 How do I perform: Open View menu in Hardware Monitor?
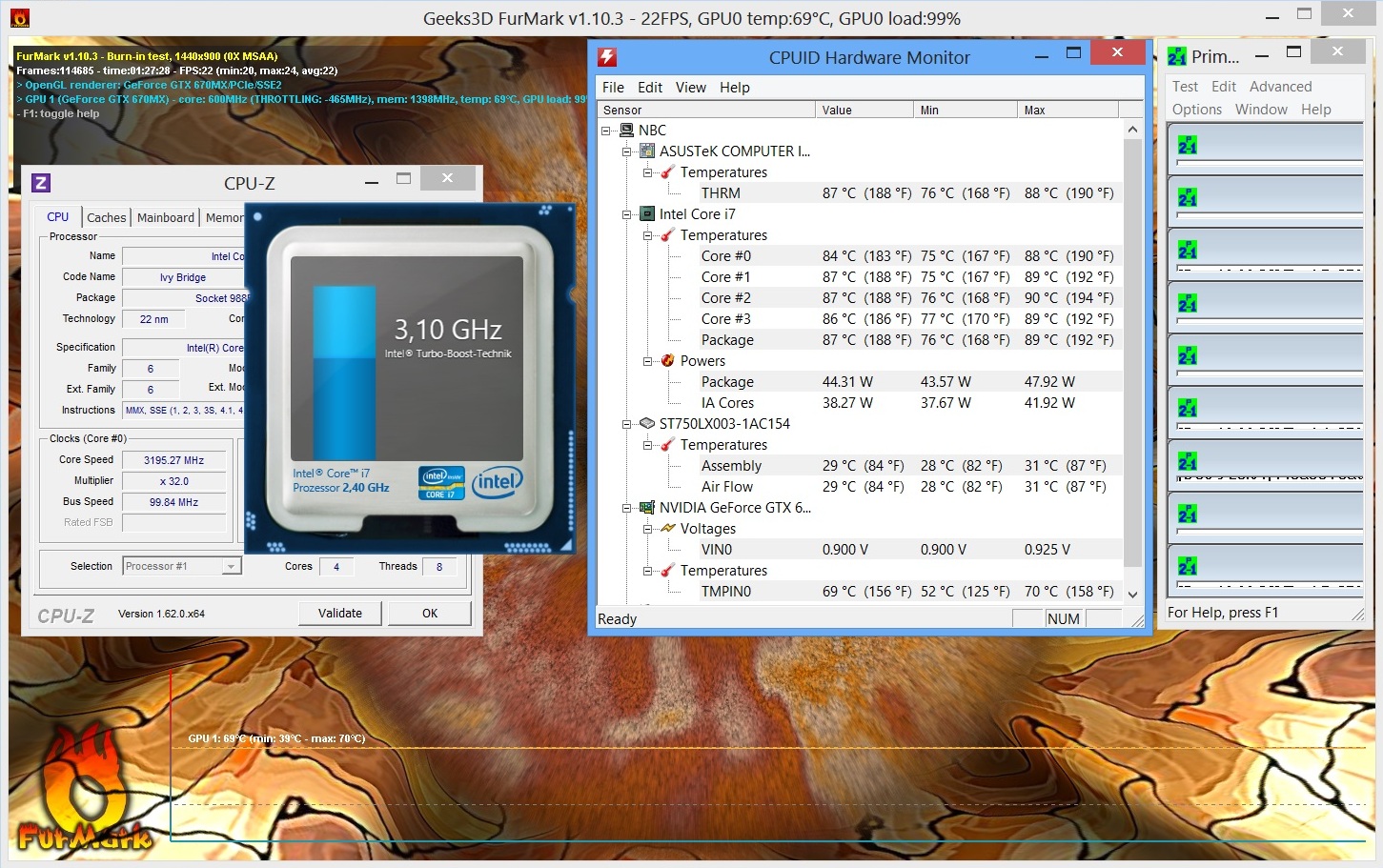(x=691, y=87)
